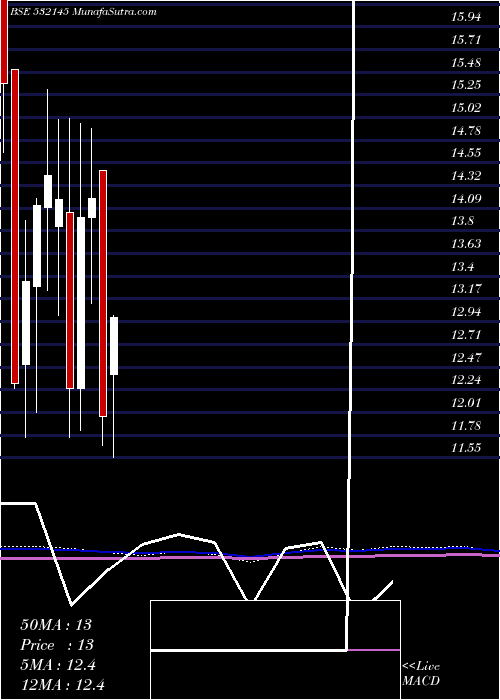Select the red candlestick just left of the last white candle

pos(103,293)
